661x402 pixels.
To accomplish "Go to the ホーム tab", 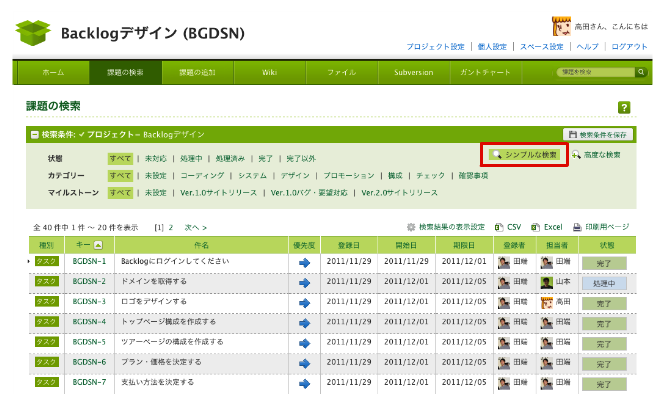I will pyautogui.click(x=53, y=72).
